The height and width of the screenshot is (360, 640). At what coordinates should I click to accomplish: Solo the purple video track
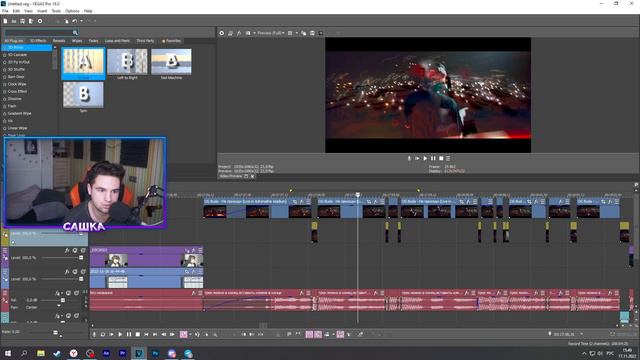[83, 250]
